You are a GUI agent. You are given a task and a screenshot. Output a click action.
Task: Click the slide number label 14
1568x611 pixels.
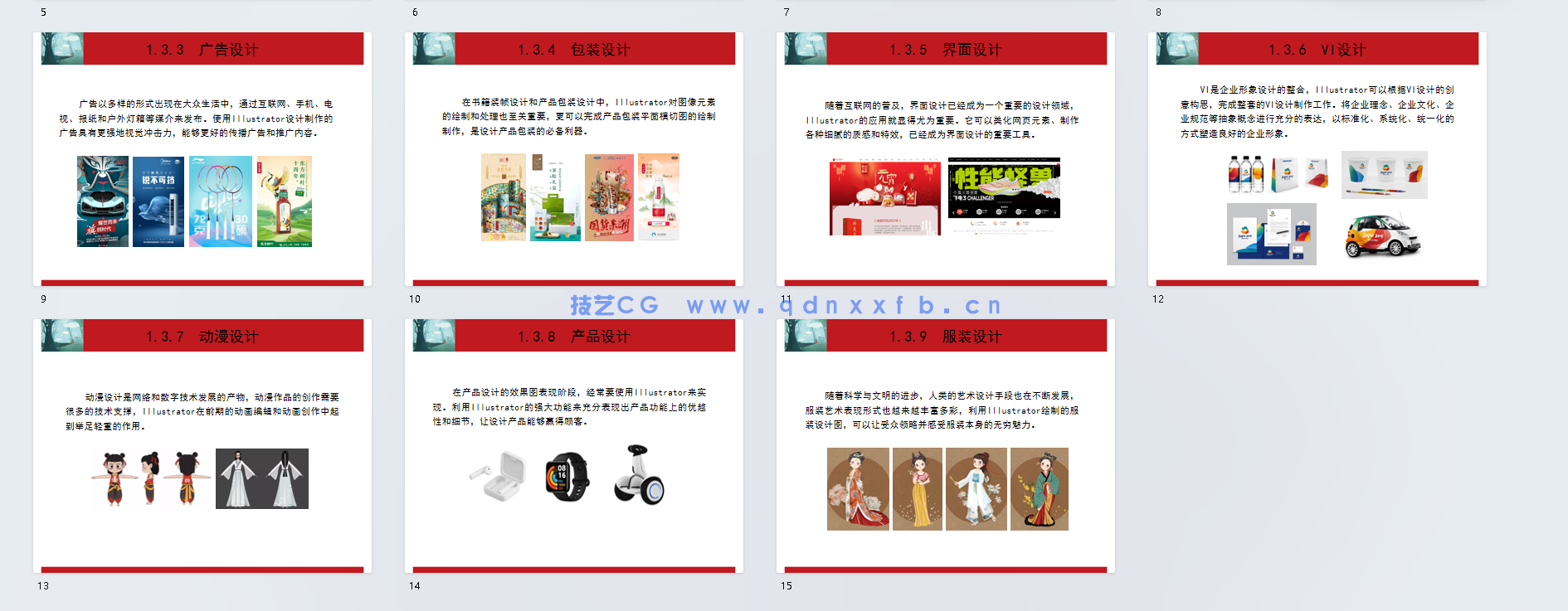coord(415,586)
